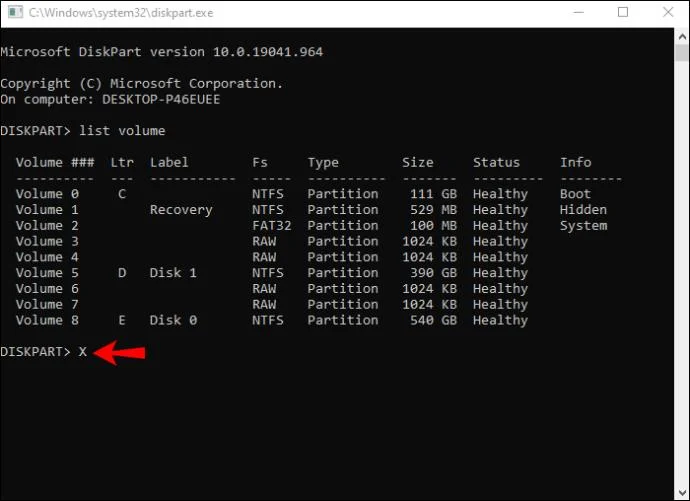Click 'Volume 4' in the list
This screenshot has height=501, width=690.
47,257
